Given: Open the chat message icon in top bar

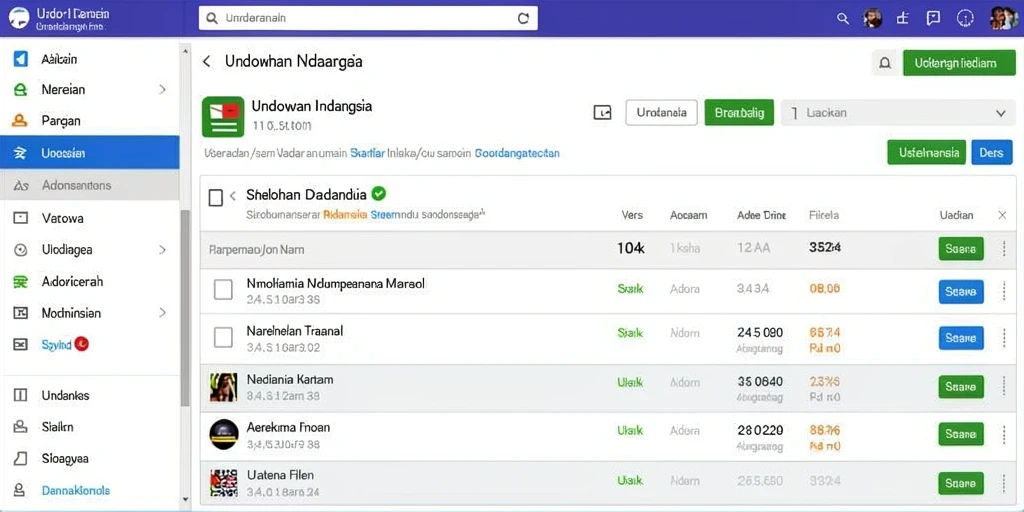Looking at the screenshot, I should [x=933, y=18].
